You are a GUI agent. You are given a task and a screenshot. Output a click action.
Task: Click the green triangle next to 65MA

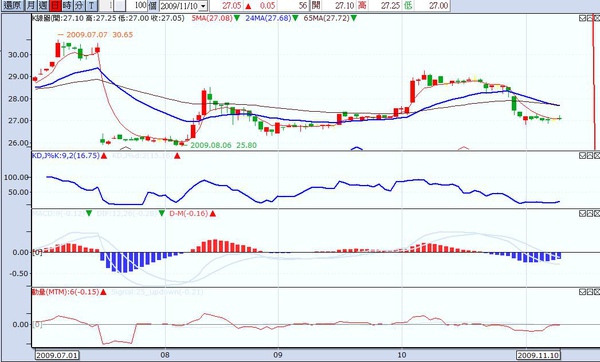[x=354, y=18]
